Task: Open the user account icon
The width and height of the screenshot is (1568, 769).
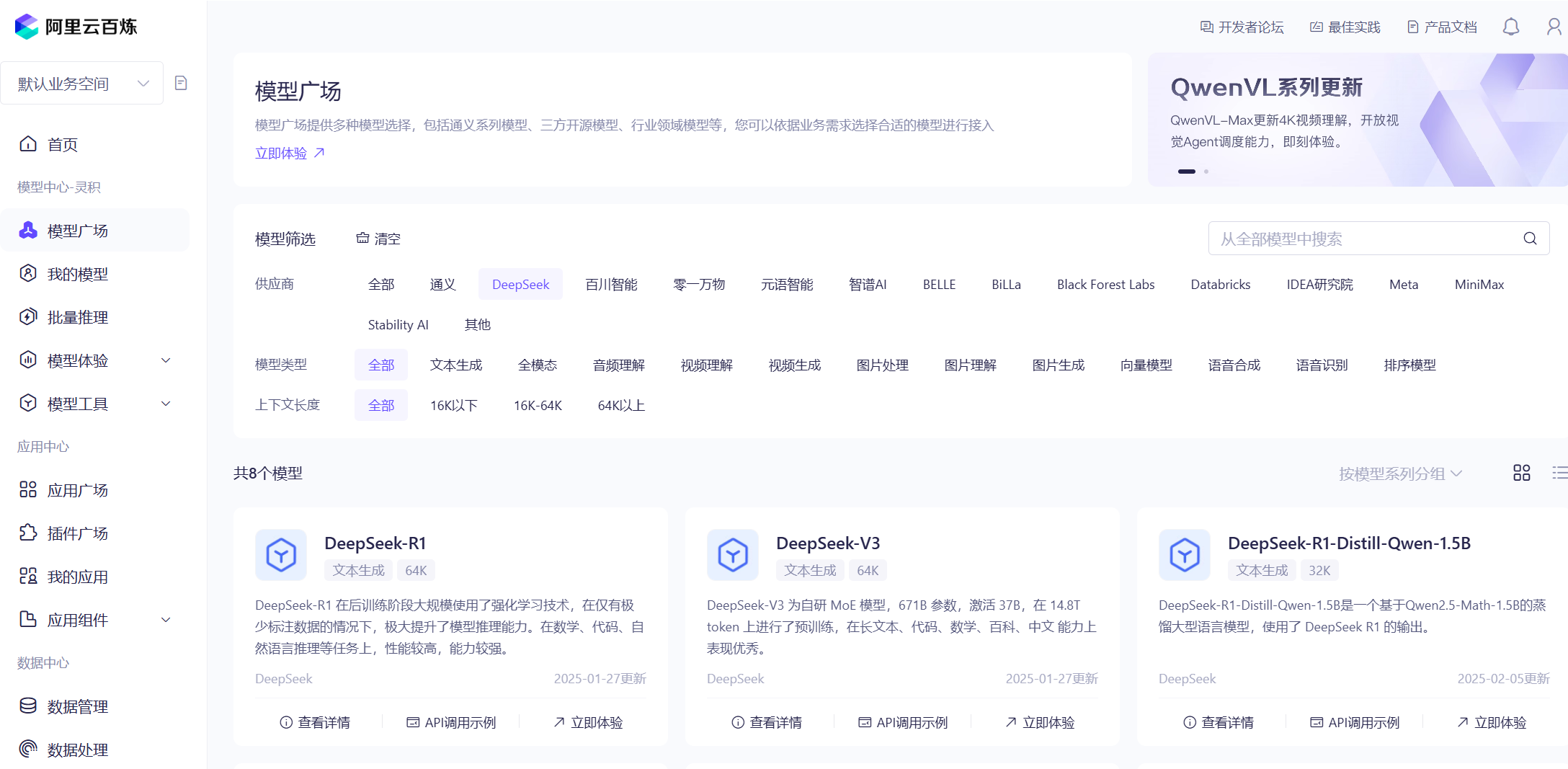Action: coord(1553,27)
